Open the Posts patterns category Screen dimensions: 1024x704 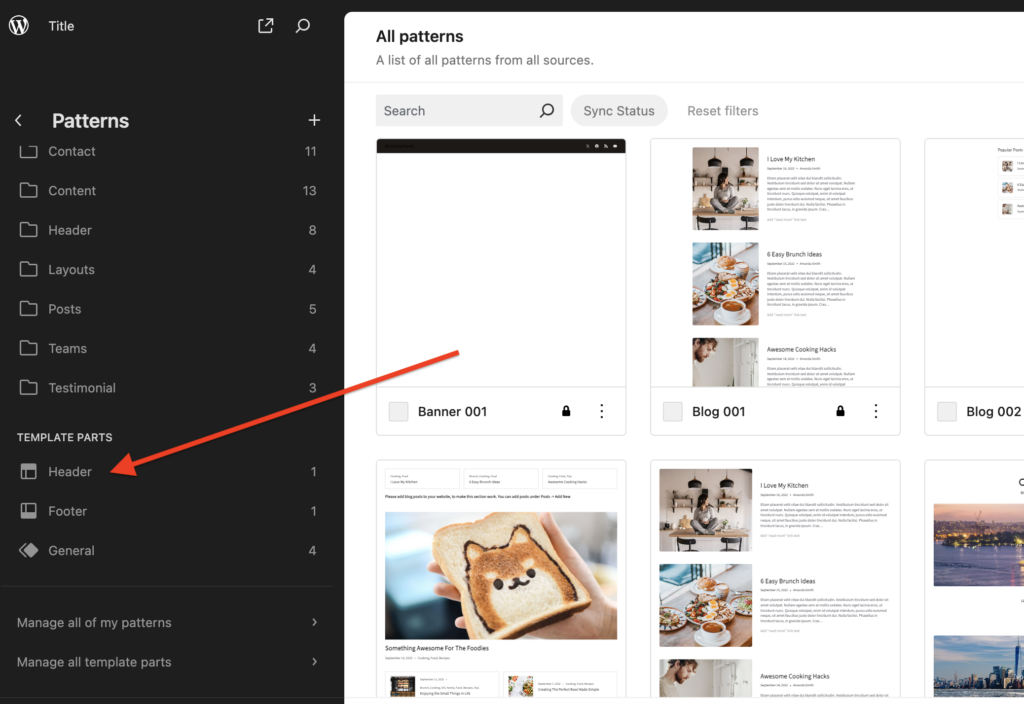pos(168,309)
